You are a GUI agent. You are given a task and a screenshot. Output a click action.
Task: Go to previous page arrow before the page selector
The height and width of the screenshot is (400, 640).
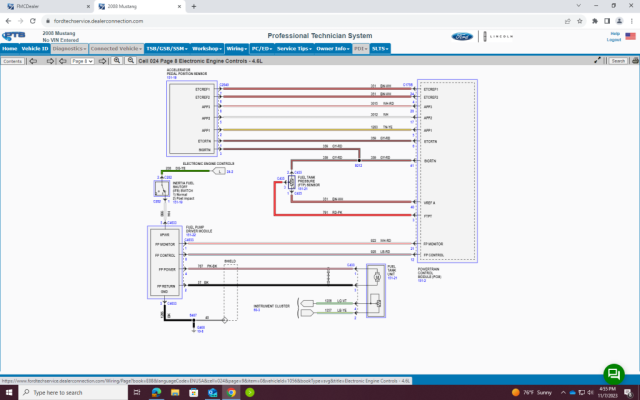[x=62, y=61]
